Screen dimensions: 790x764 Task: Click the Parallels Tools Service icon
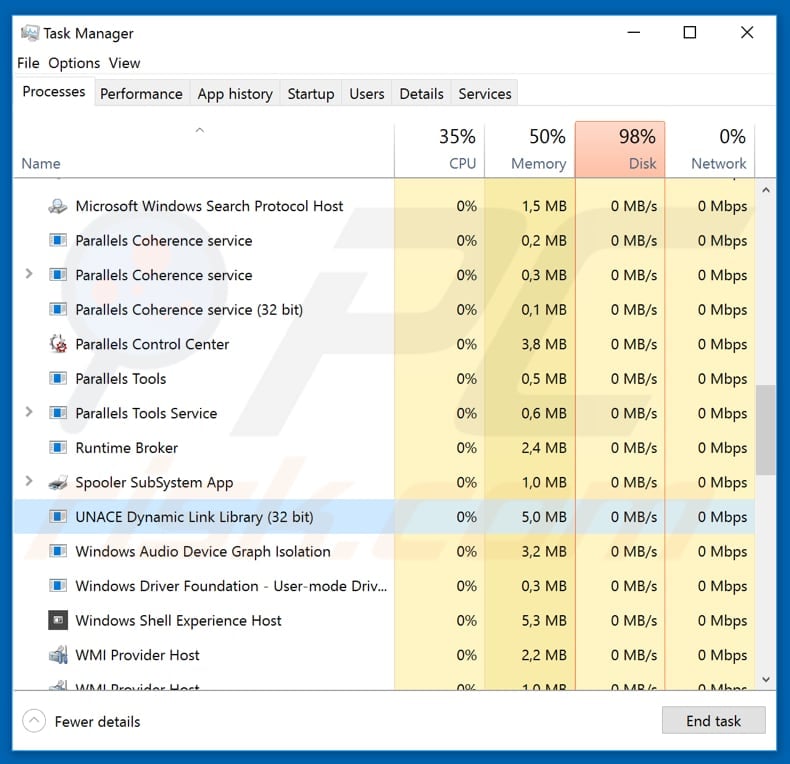58,413
